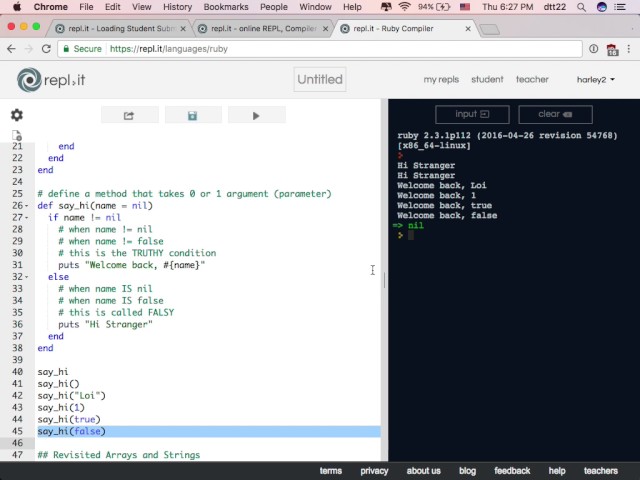Click the Secure padlock site info

pos(82,49)
